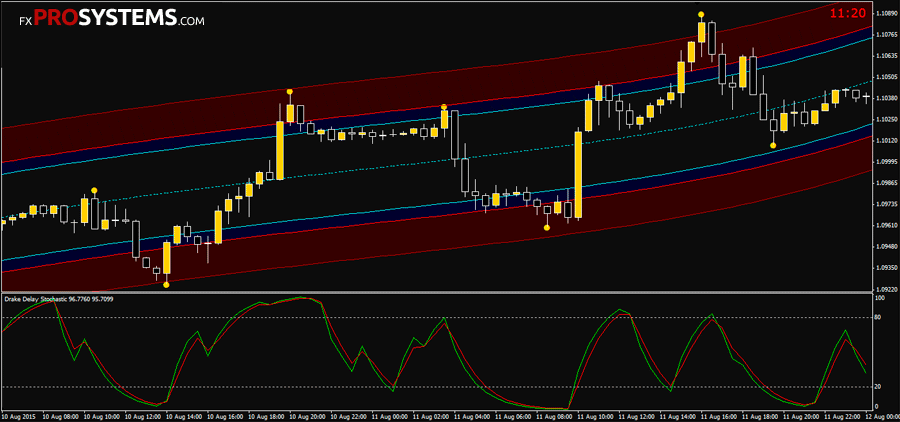The width and height of the screenshot is (900, 422).
Task: Click the red 11:20 candle timer
Action: tap(848, 13)
